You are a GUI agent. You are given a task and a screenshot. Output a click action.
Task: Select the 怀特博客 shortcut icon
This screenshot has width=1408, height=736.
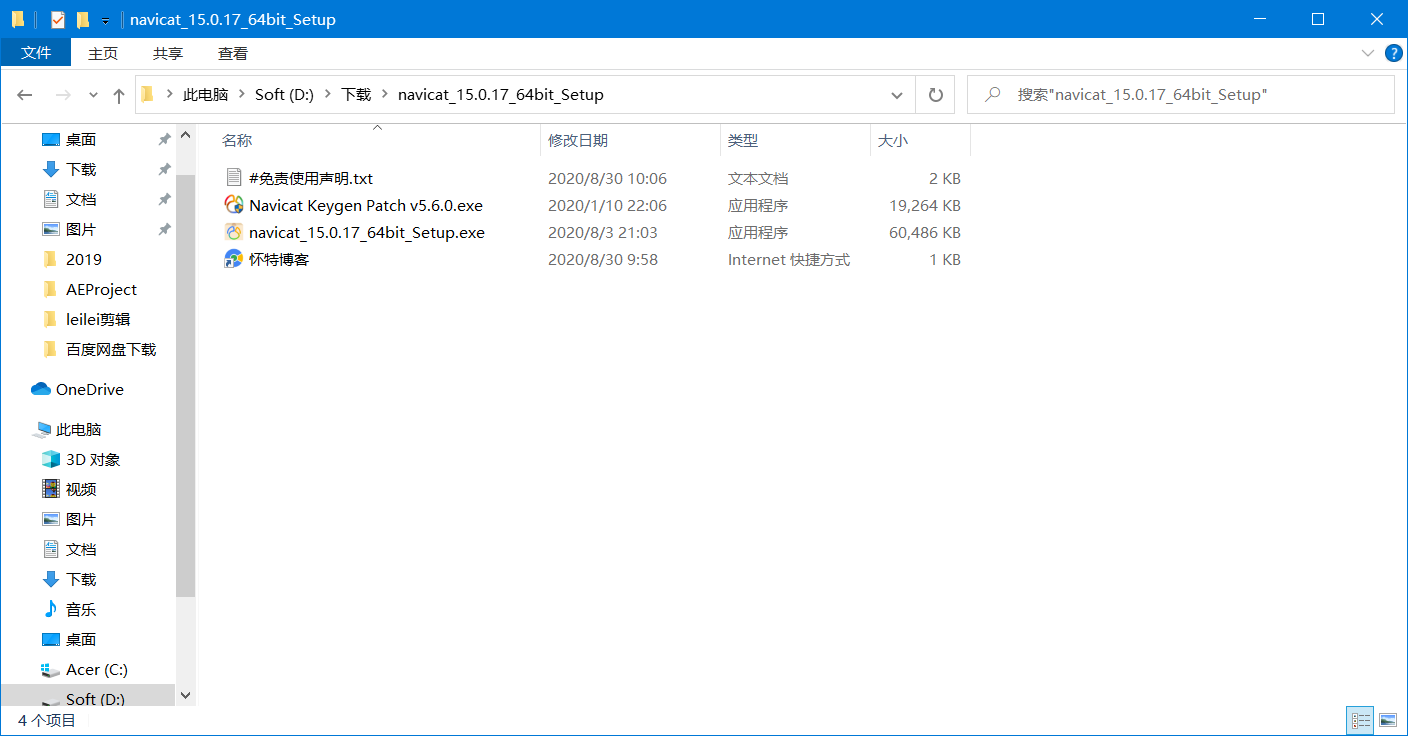[234, 259]
